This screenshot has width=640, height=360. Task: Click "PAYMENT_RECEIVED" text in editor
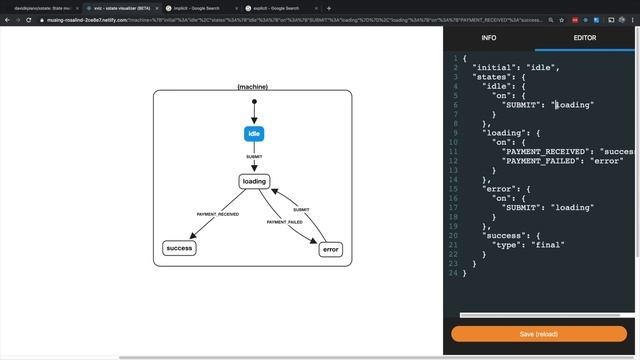[x=545, y=152]
